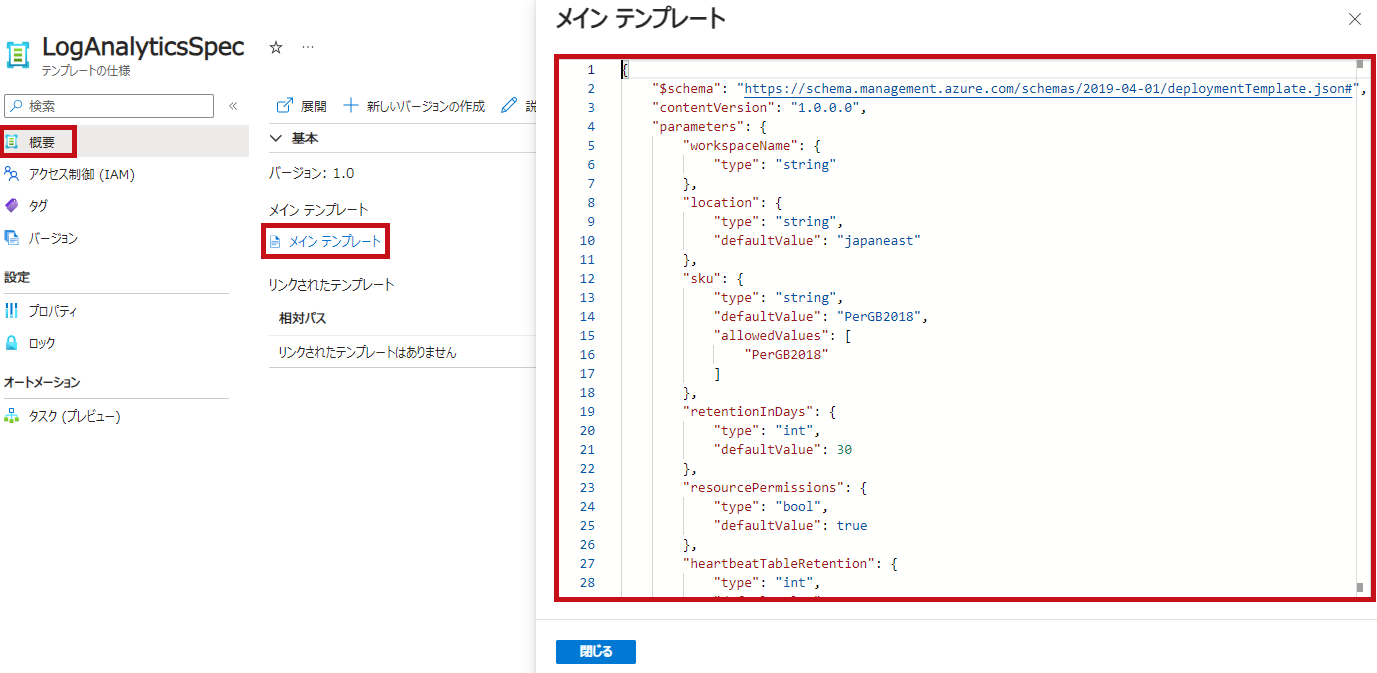Click "workspaceName" in the code

click(741, 145)
